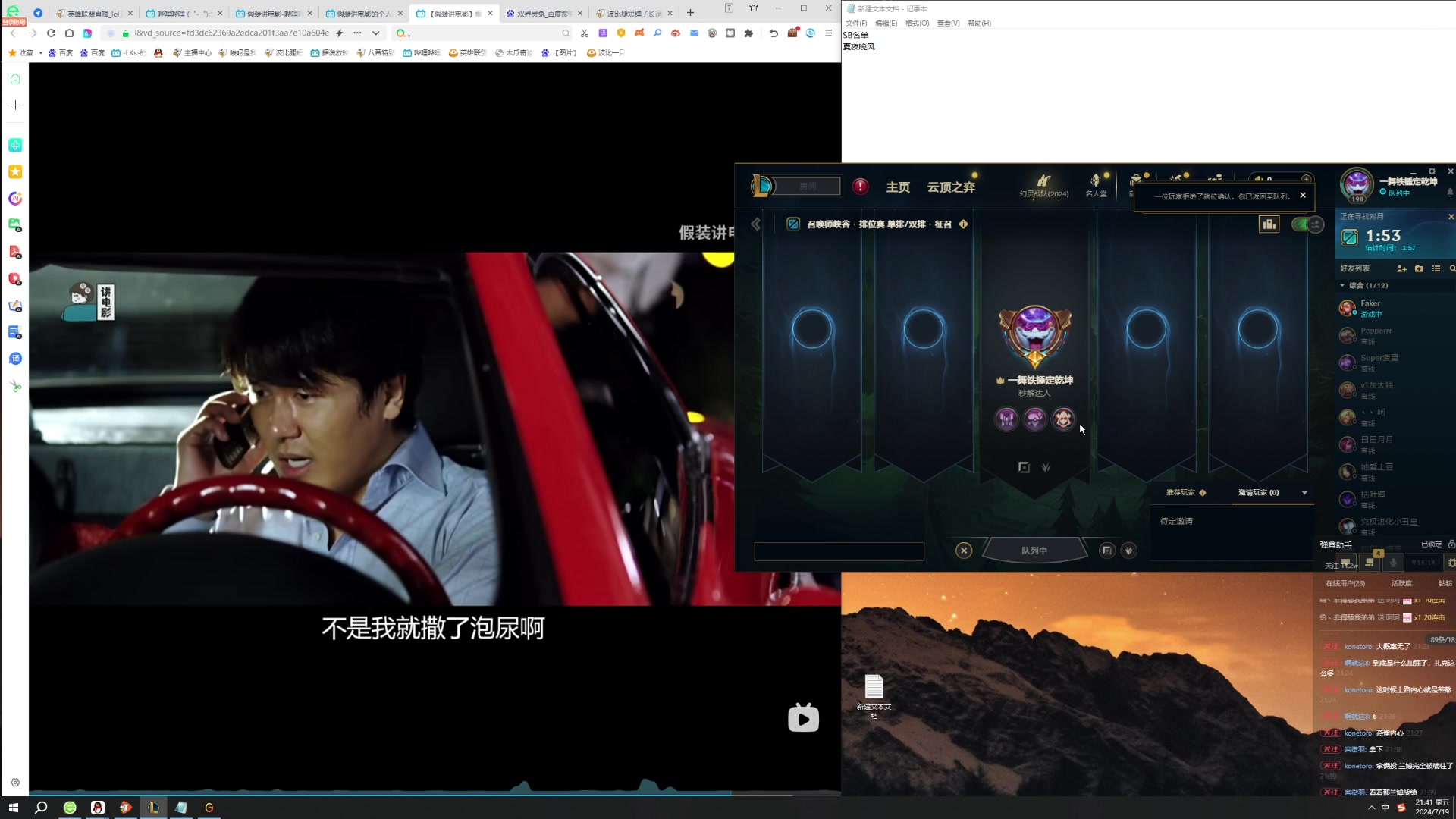Open the 八音特别 bookmark
This screenshot has width=1456, height=819.
click(375, 53)
